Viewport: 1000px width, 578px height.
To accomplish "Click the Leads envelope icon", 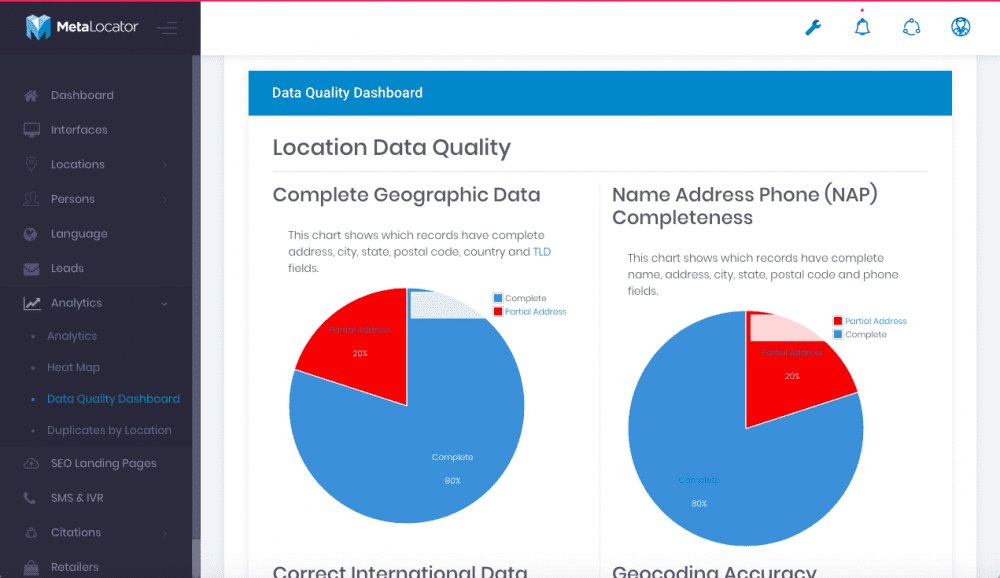I will [31, 269].
